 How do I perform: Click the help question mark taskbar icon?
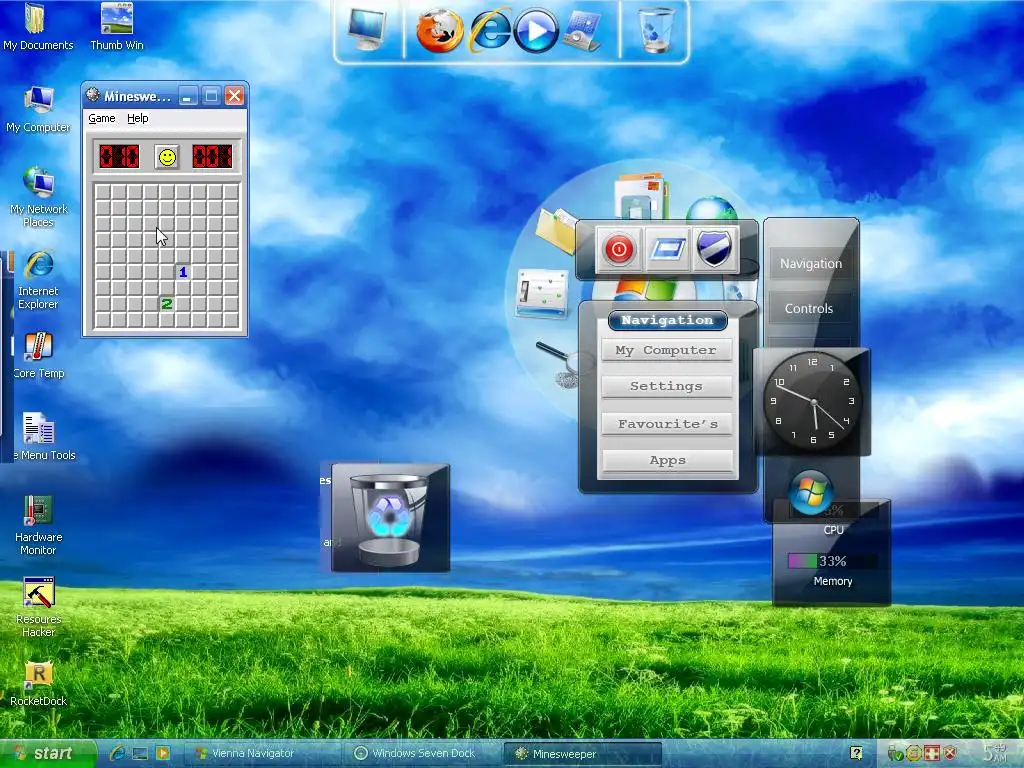(856, 754)
